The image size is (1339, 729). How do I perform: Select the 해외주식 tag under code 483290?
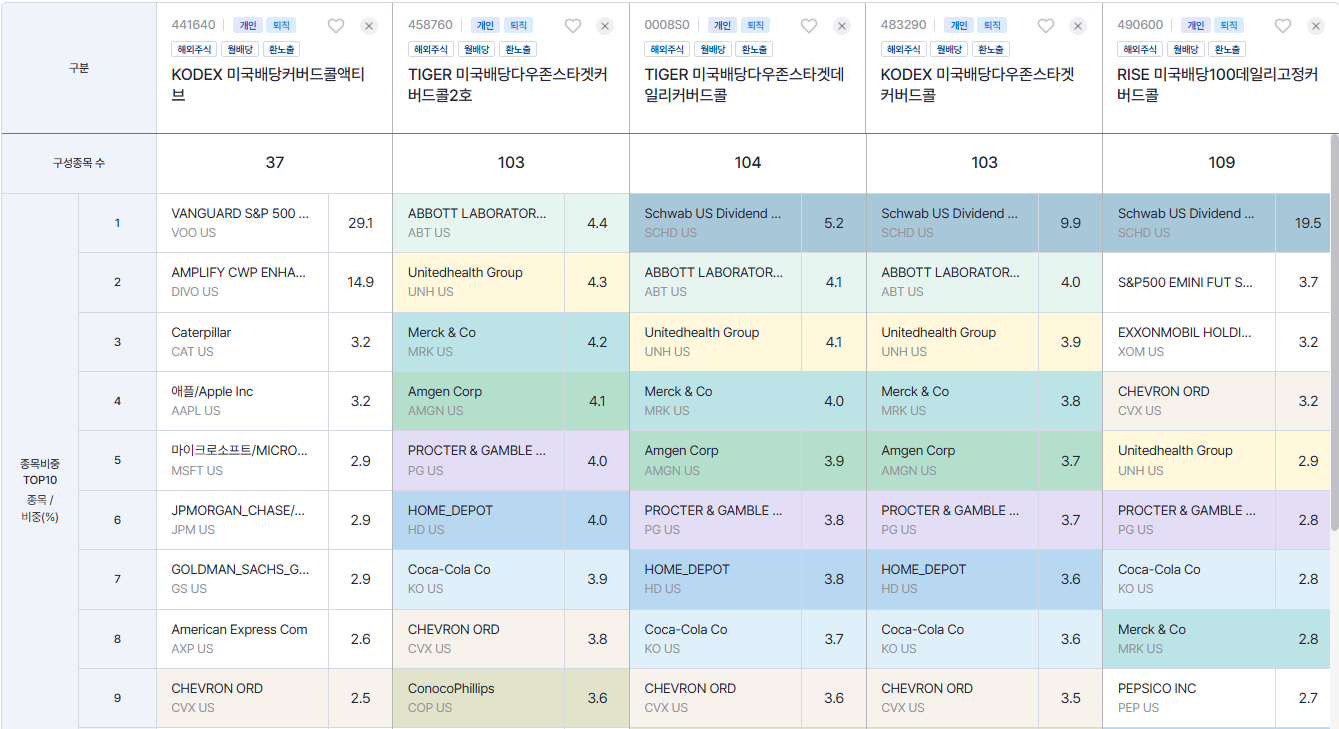[x=904, y=49]
